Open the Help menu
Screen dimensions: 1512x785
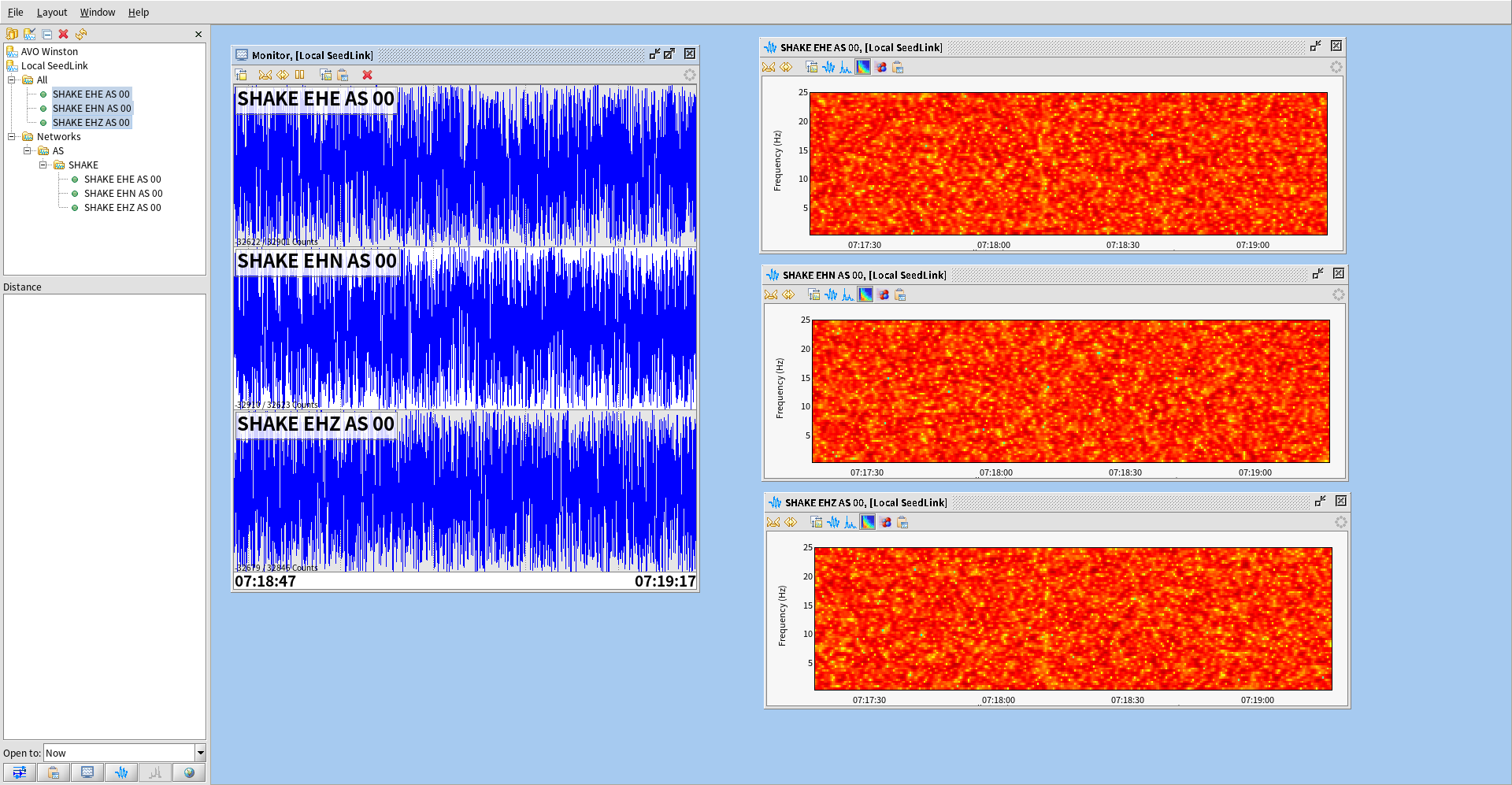[139, 12]
